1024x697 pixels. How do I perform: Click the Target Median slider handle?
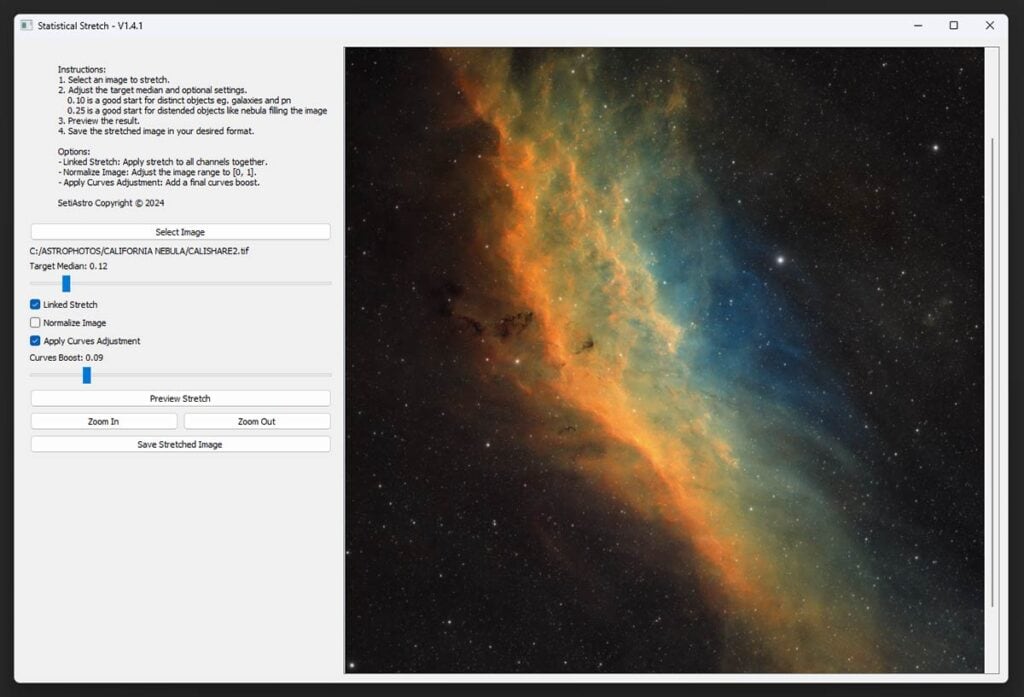coord(66,283)
